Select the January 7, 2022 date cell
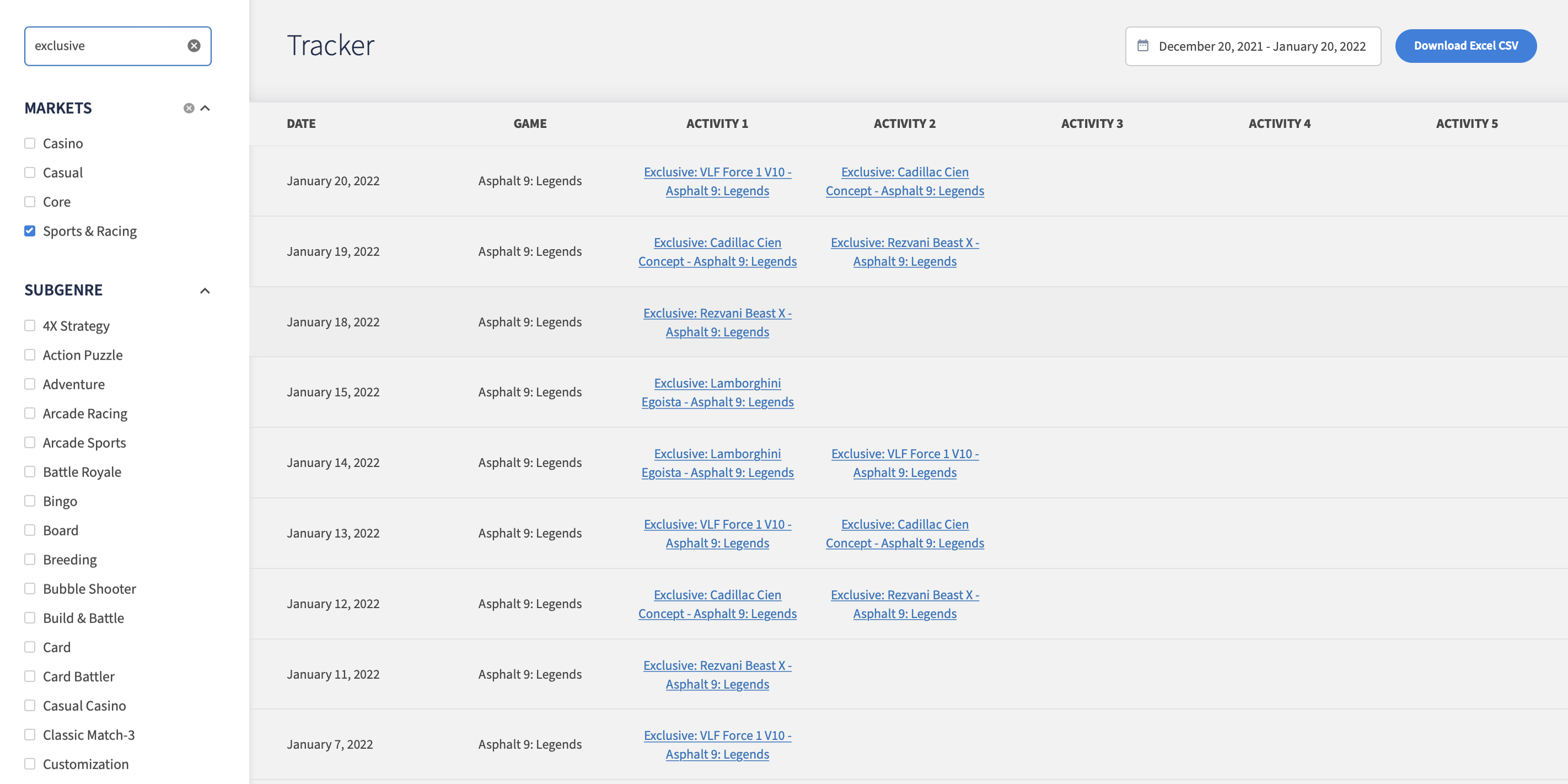Screen dimensions: 1568x784 point(330,745)
